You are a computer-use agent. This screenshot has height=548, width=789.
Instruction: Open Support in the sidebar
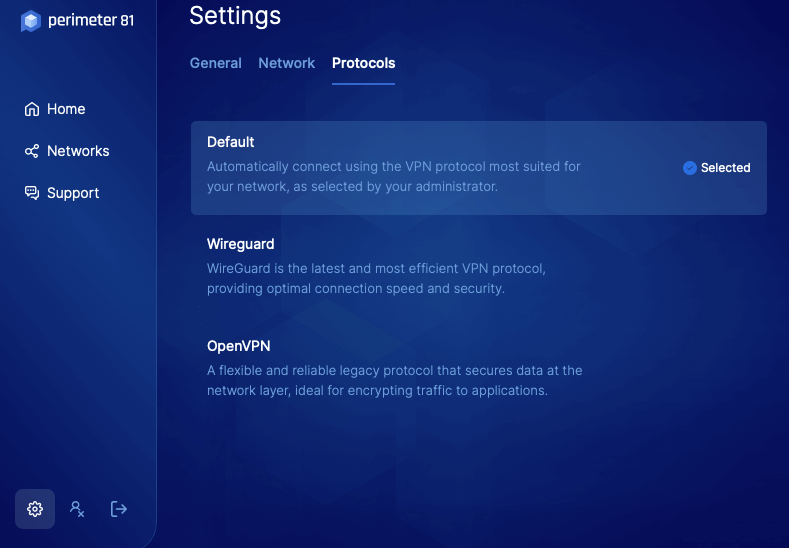click(x=62, y=193)
